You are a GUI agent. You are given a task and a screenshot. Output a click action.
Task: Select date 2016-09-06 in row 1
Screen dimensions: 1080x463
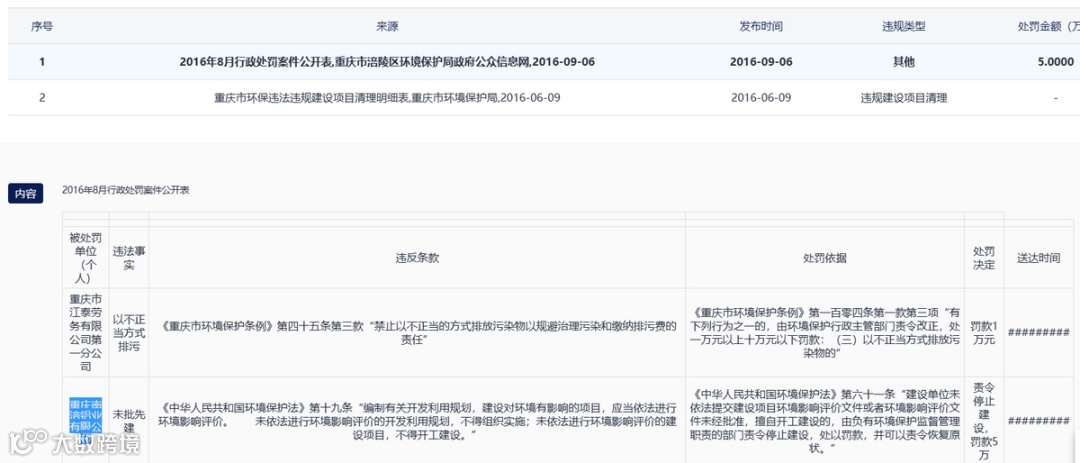pyautogui.click(x=761, y=62)
